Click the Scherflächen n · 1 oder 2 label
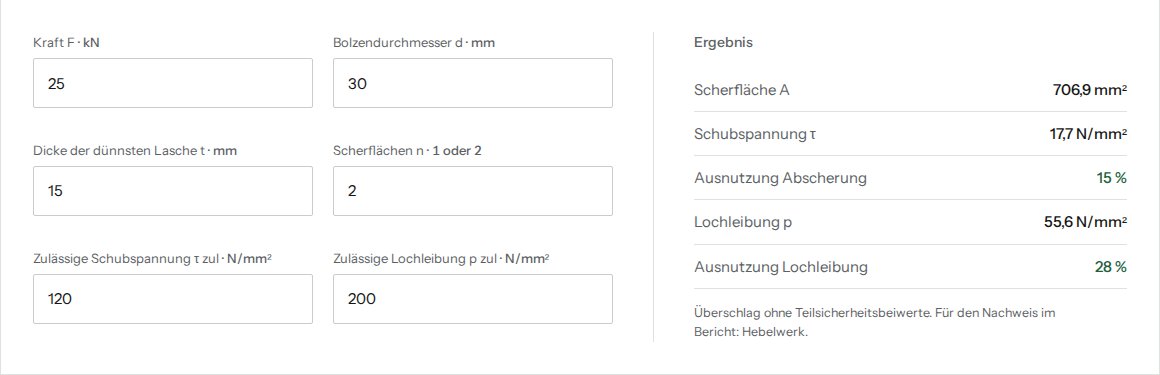The height and width of the screenshot is (375, 1160). pyautogui.click(x=408, y=151)
